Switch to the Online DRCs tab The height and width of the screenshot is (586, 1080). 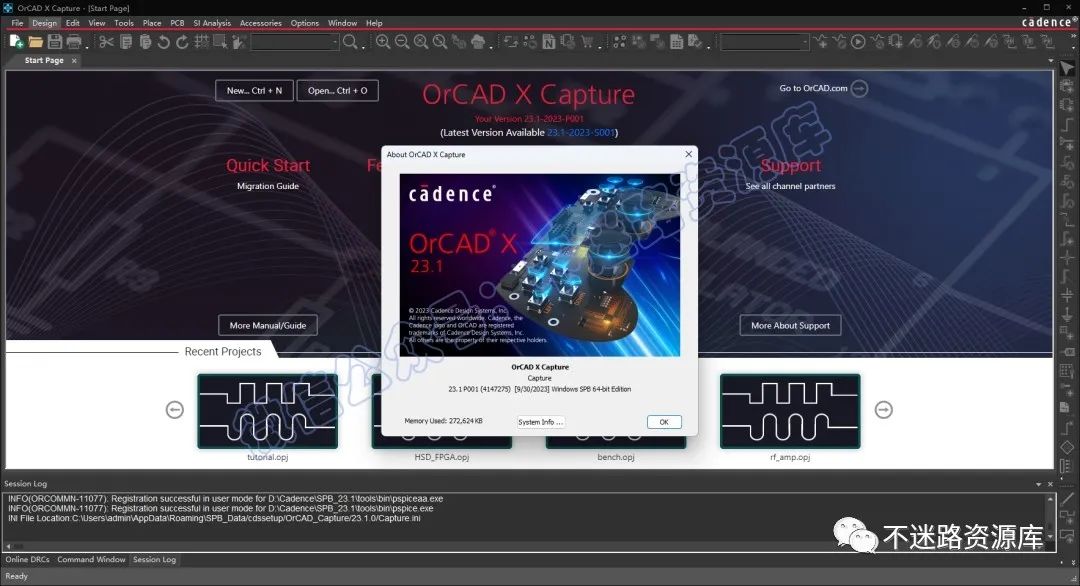pos(28,559)
